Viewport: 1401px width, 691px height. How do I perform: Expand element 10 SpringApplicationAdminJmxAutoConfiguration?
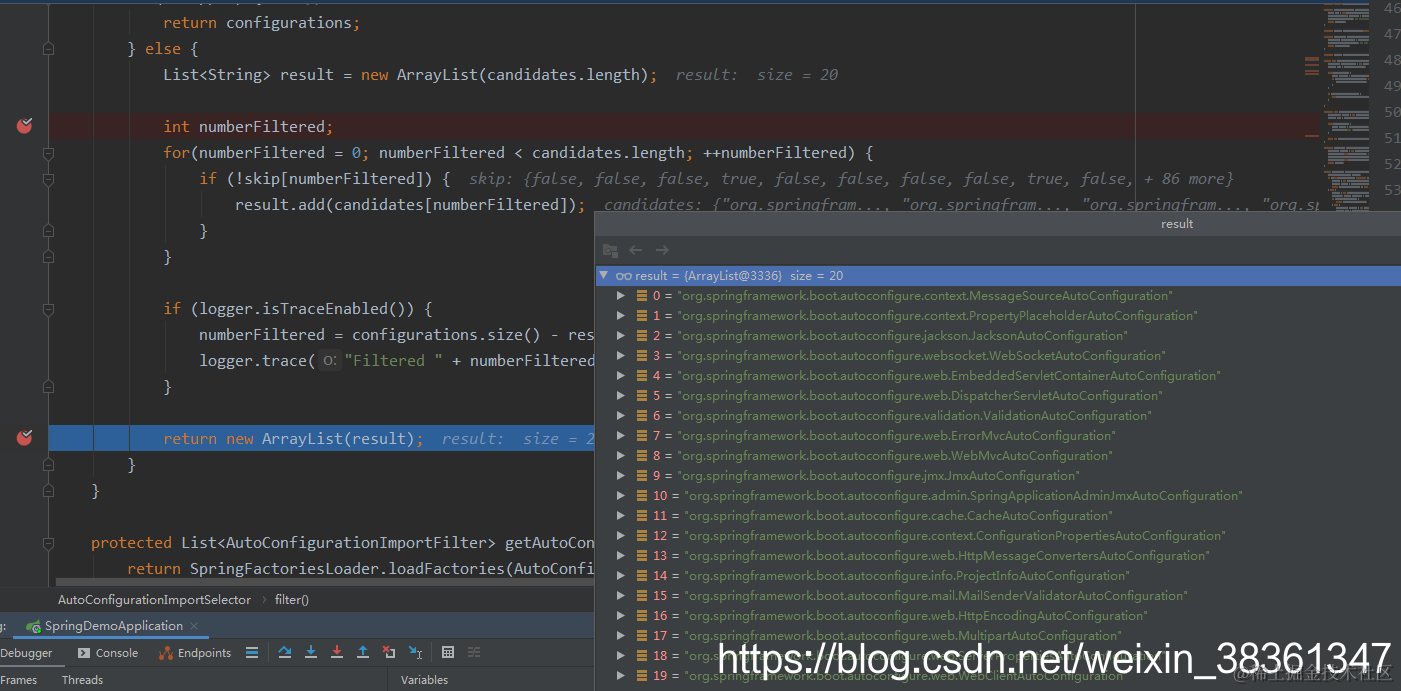tap(621, 495)
